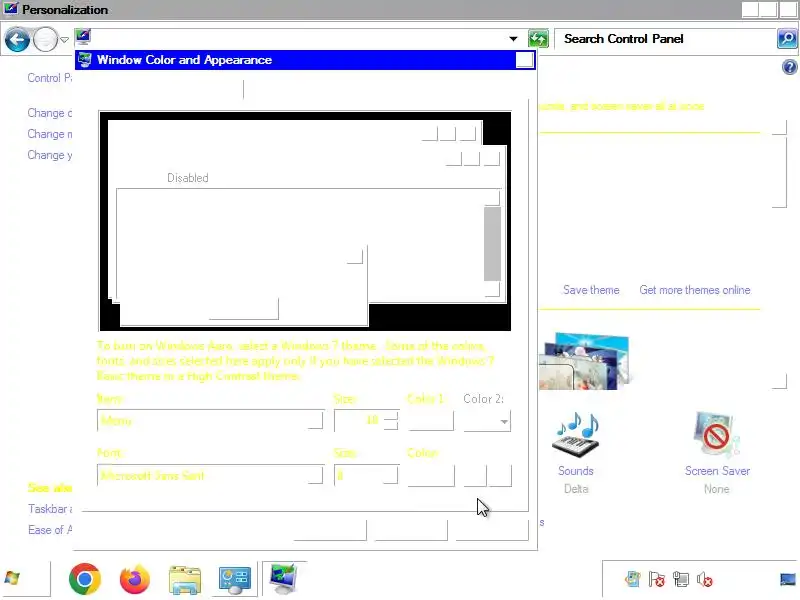This screenshot has height=600, width=800.
Task: Click the search magnifier icon
Action: [x=787, y=39]
